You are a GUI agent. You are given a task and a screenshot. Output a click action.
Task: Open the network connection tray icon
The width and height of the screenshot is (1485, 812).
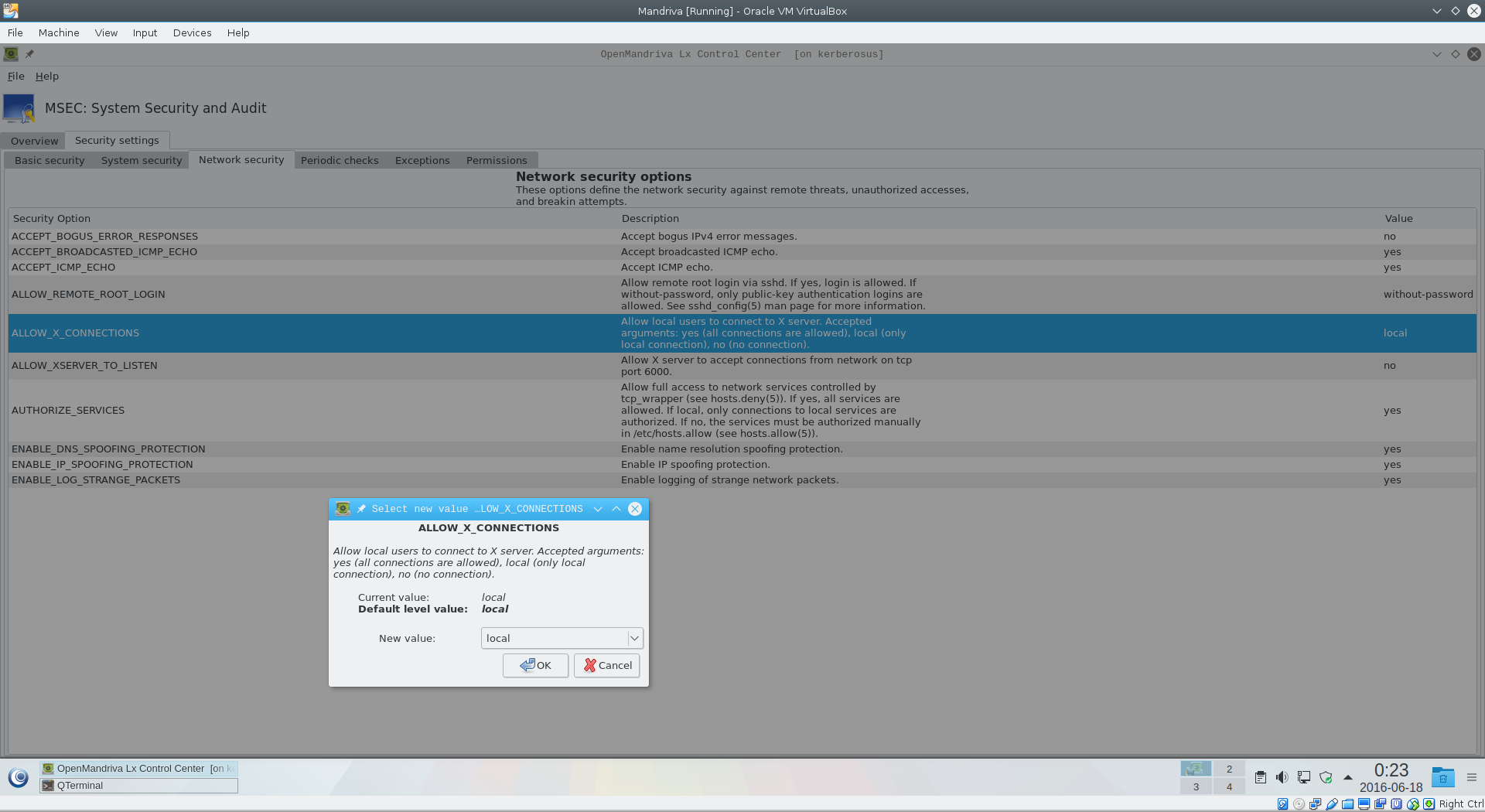1304,777
